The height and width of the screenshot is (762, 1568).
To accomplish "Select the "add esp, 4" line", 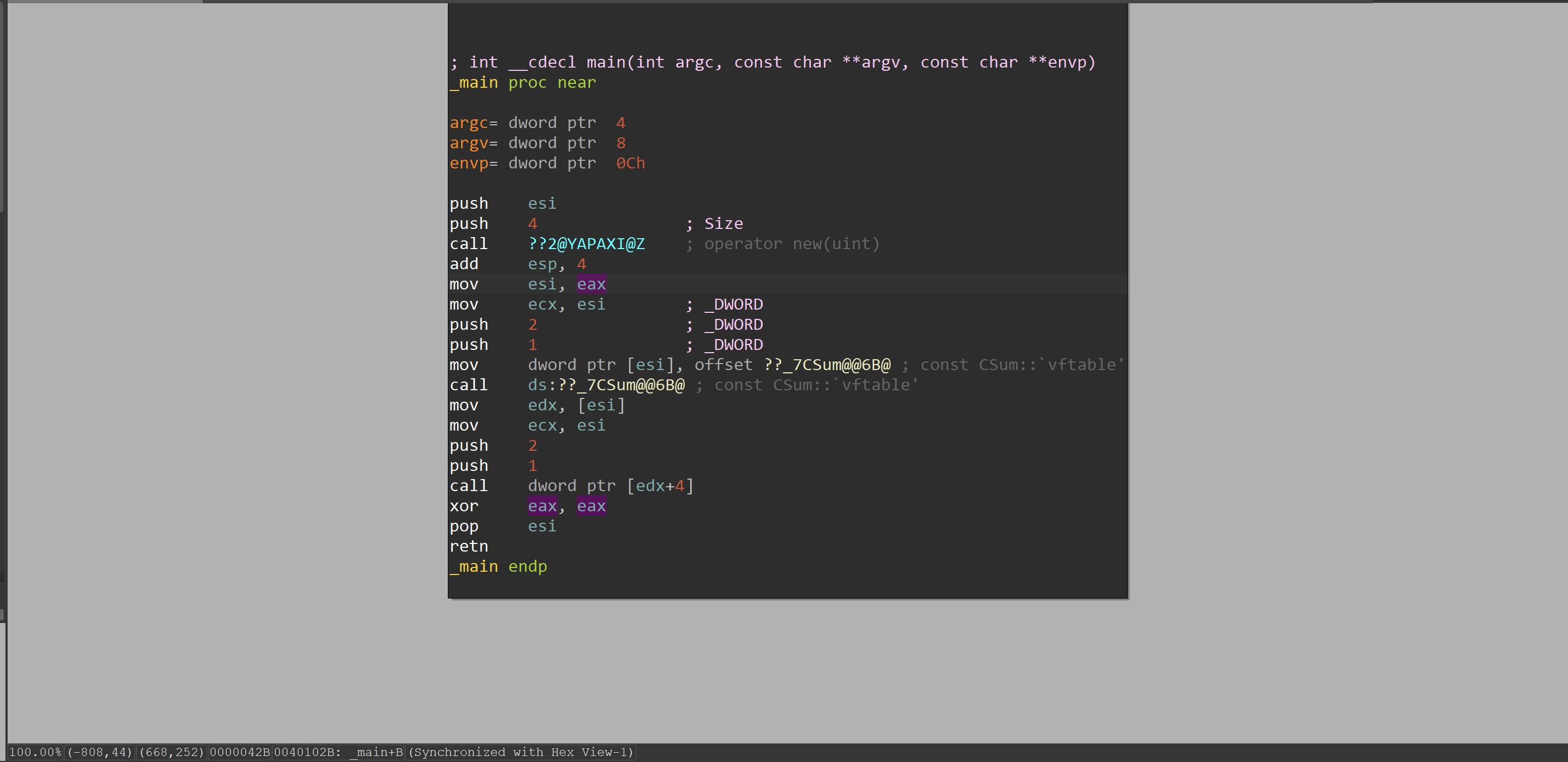I will (x=518, y=264).
